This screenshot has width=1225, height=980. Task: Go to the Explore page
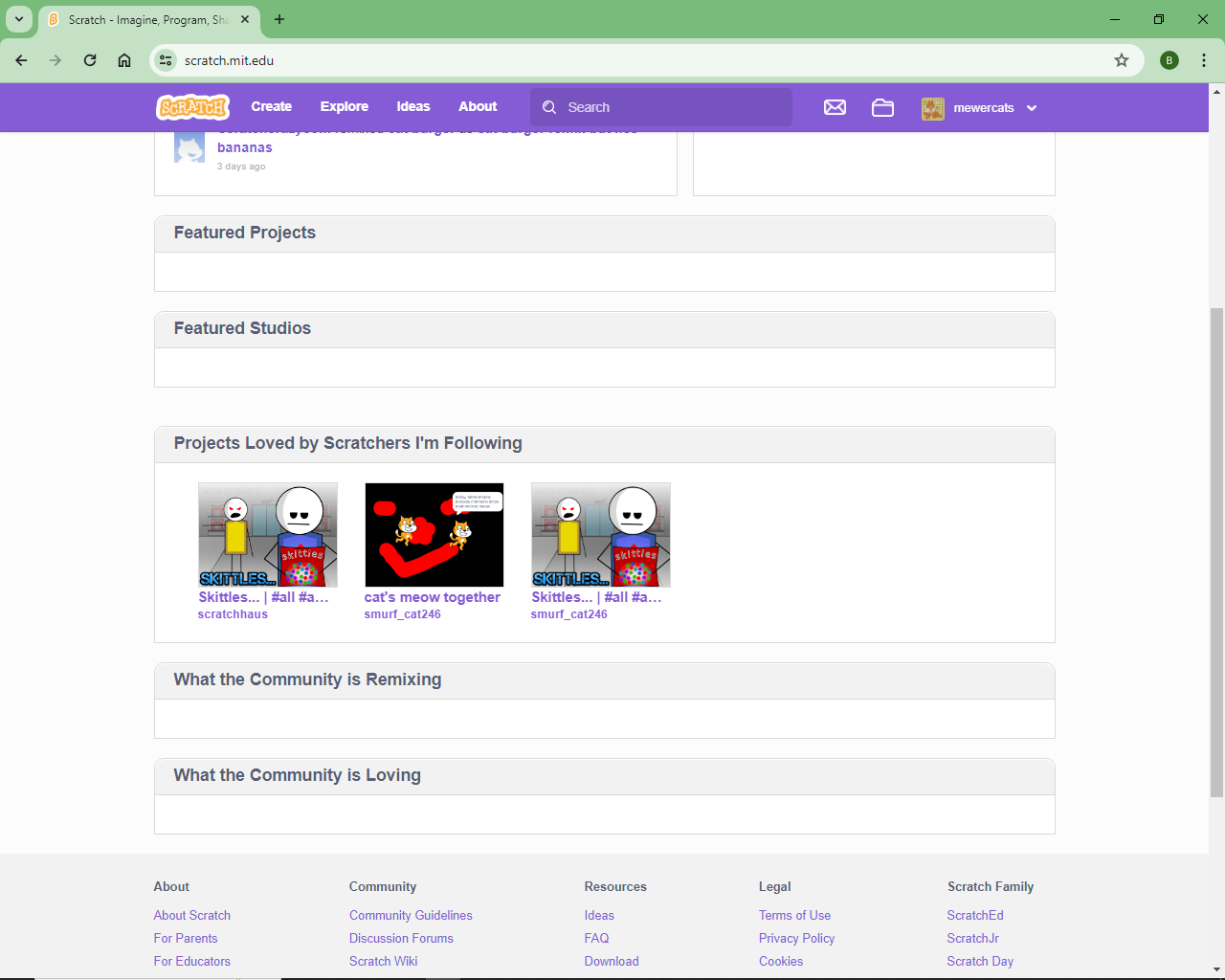pos(344,107)
